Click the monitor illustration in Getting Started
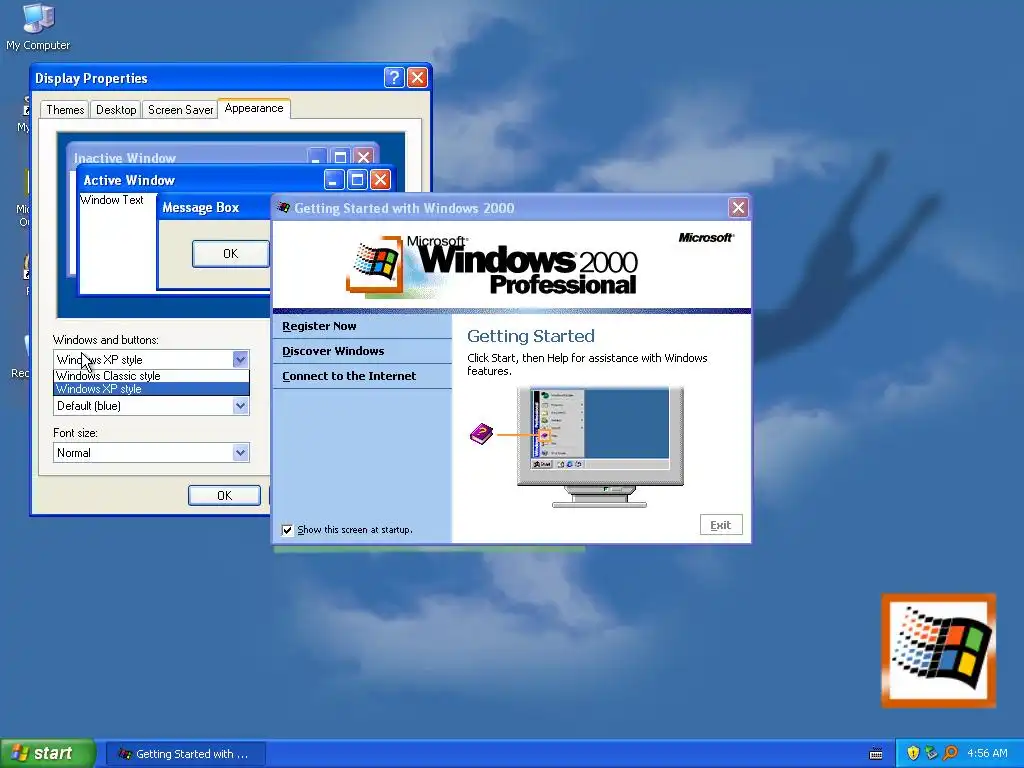Viewport: 1024px width, 768px height. pyautogui.click(x=600, y=446)
